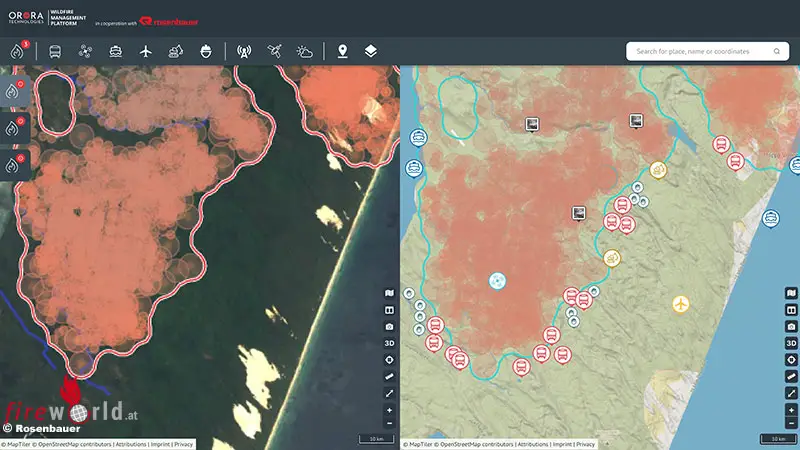Open fire alerts icon in top toolbar
Screen dimensions: 800x450
(16, 51)
